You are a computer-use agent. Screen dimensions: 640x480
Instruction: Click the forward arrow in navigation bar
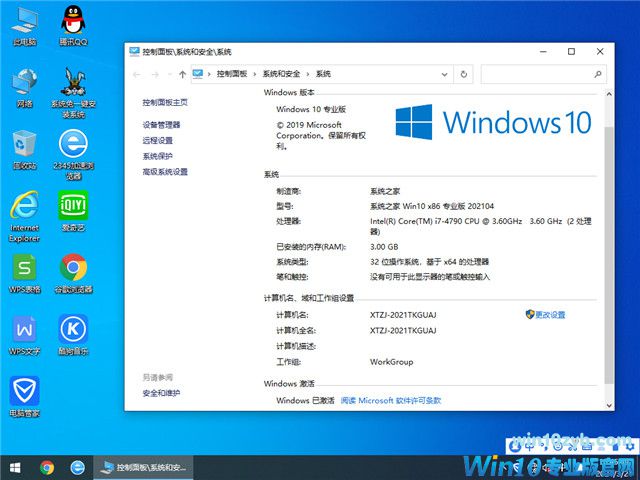point(155,74)
